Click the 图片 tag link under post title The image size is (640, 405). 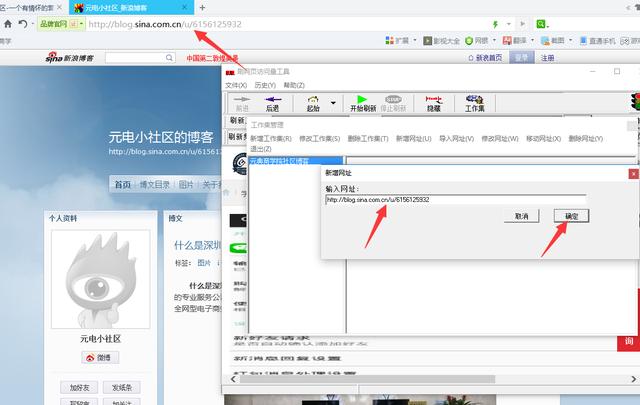(x=204, y=263)
